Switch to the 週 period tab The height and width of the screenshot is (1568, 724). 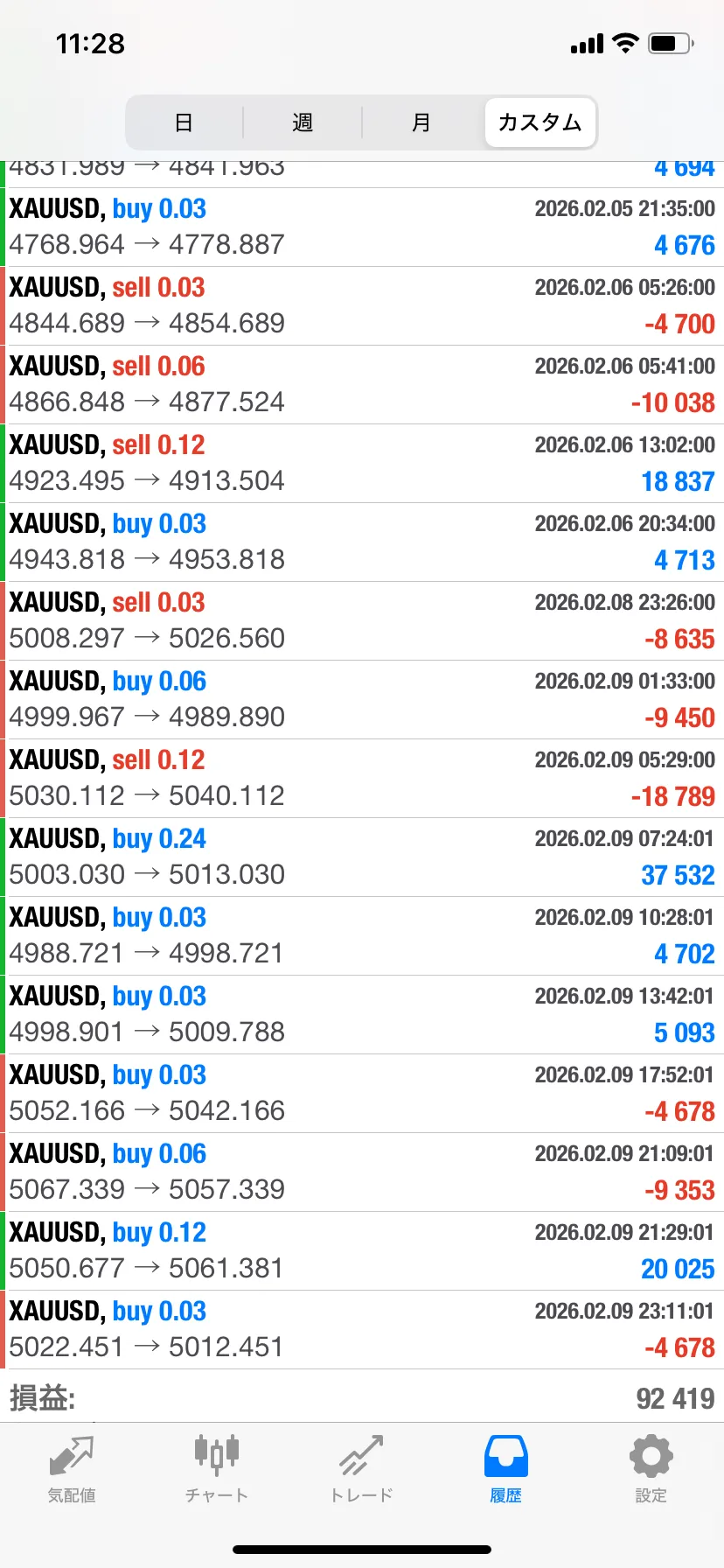point(303,122)
